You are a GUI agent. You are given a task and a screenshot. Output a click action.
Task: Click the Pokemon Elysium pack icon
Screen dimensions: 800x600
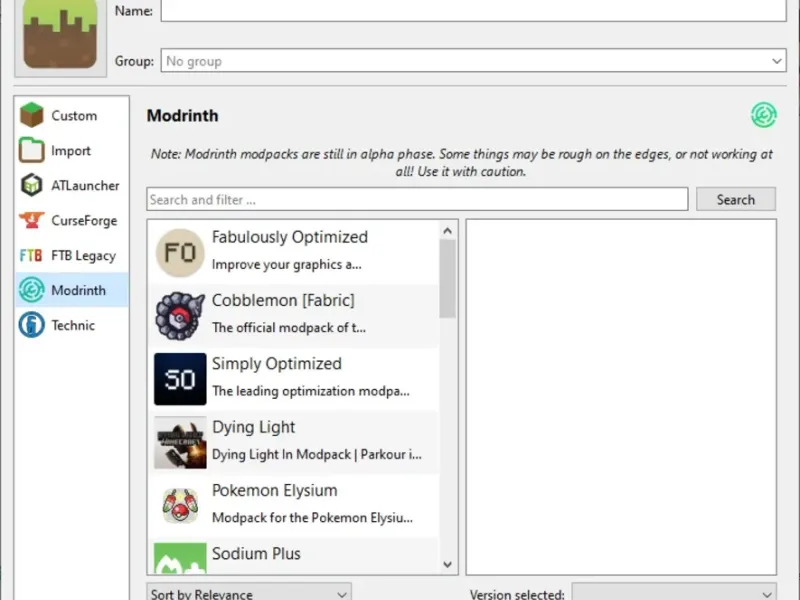point(180,506)
